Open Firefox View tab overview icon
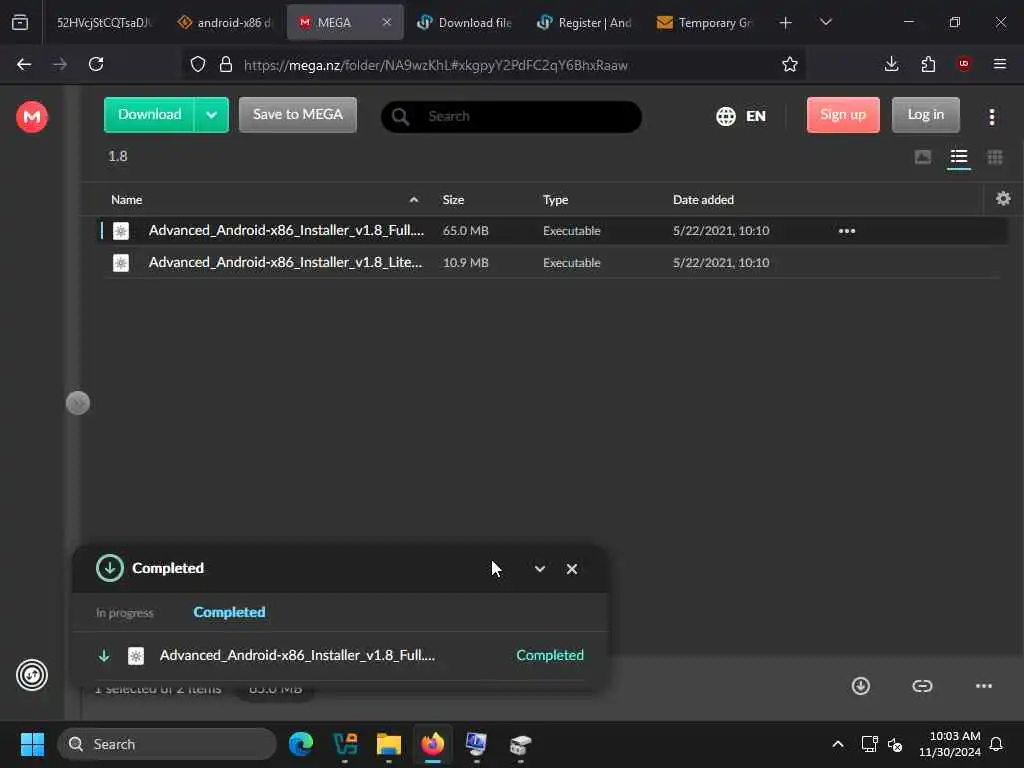The height and width of the screenshot is (768, 1024). [x=20, y=22]
